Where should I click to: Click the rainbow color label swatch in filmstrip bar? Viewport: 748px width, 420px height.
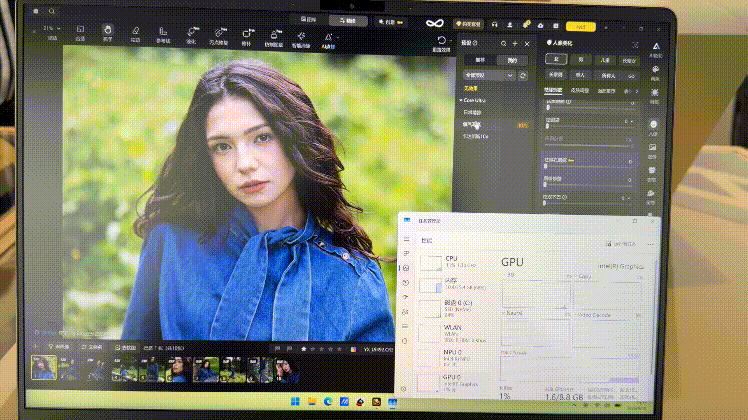(x=353, y=350)
